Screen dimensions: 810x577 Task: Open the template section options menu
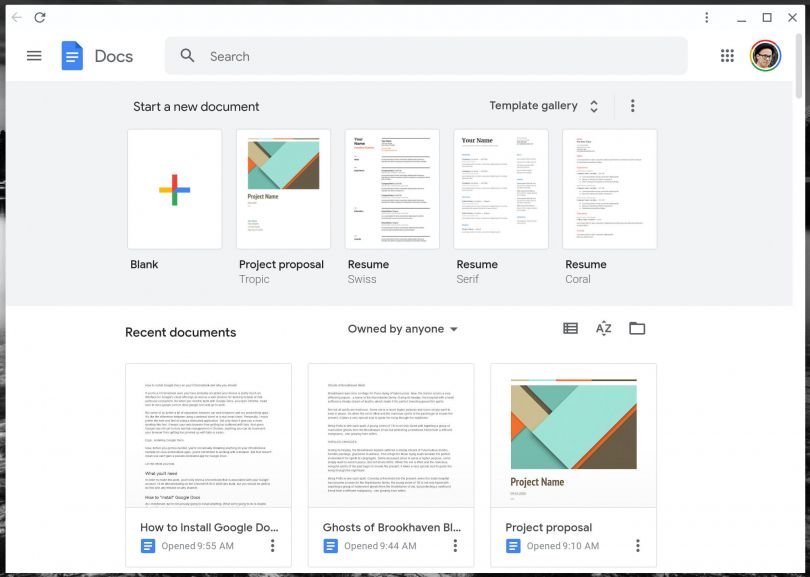pos(633,105)
